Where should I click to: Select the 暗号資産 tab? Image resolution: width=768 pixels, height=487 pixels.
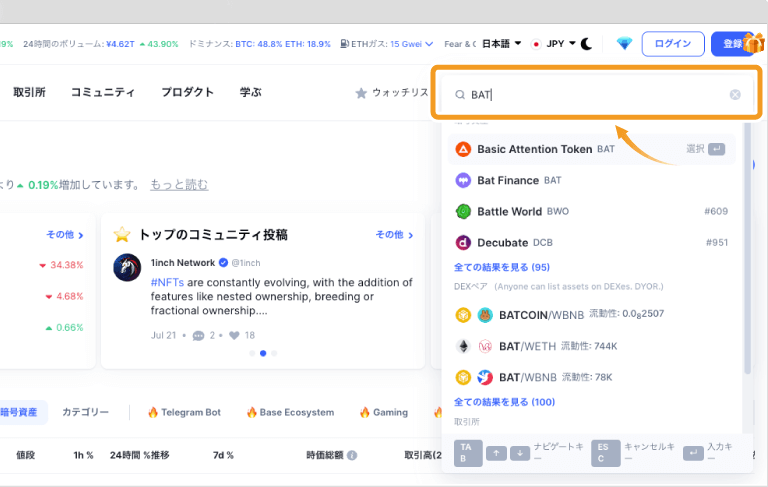[x=22, y=413]
